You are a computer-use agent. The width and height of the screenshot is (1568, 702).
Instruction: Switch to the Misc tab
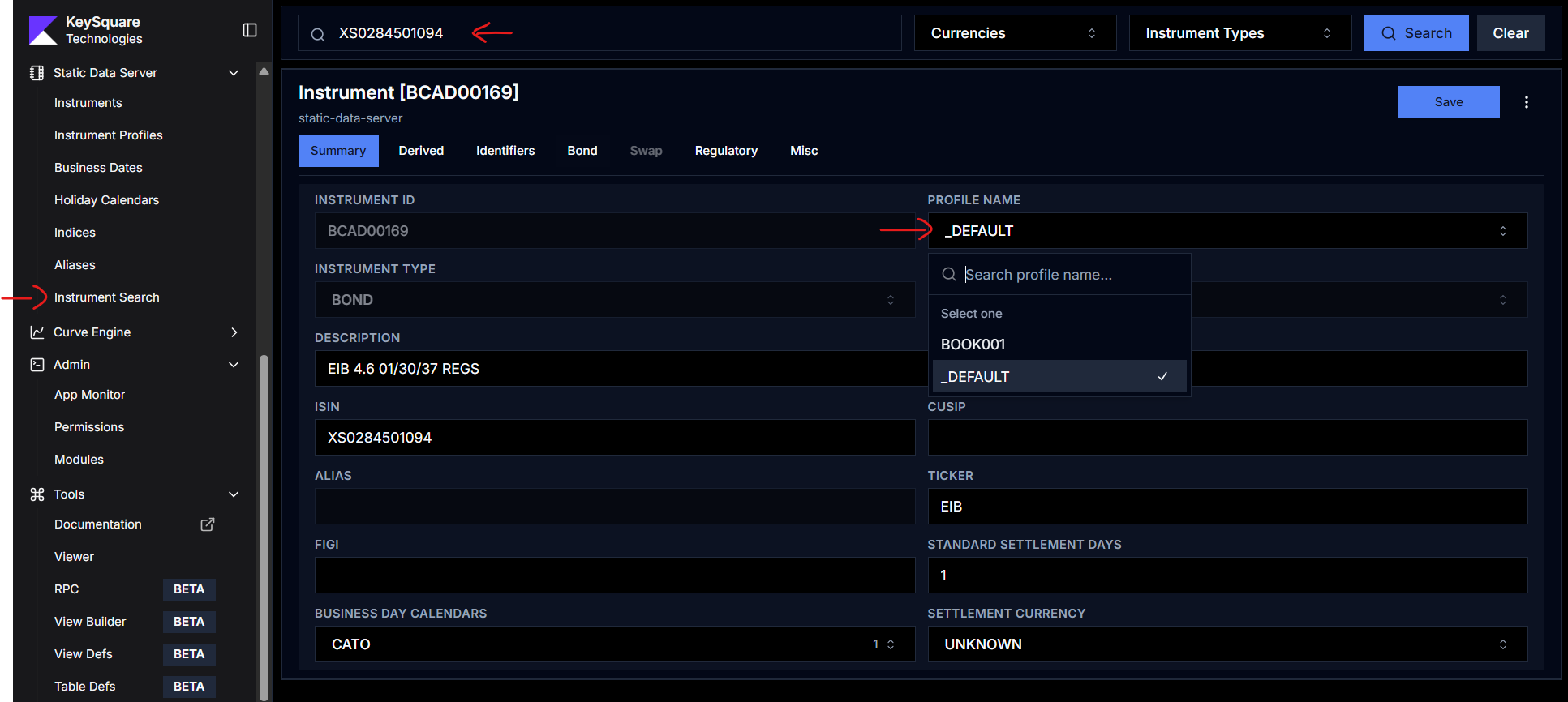pyautogui.click(x=804, y=151)
